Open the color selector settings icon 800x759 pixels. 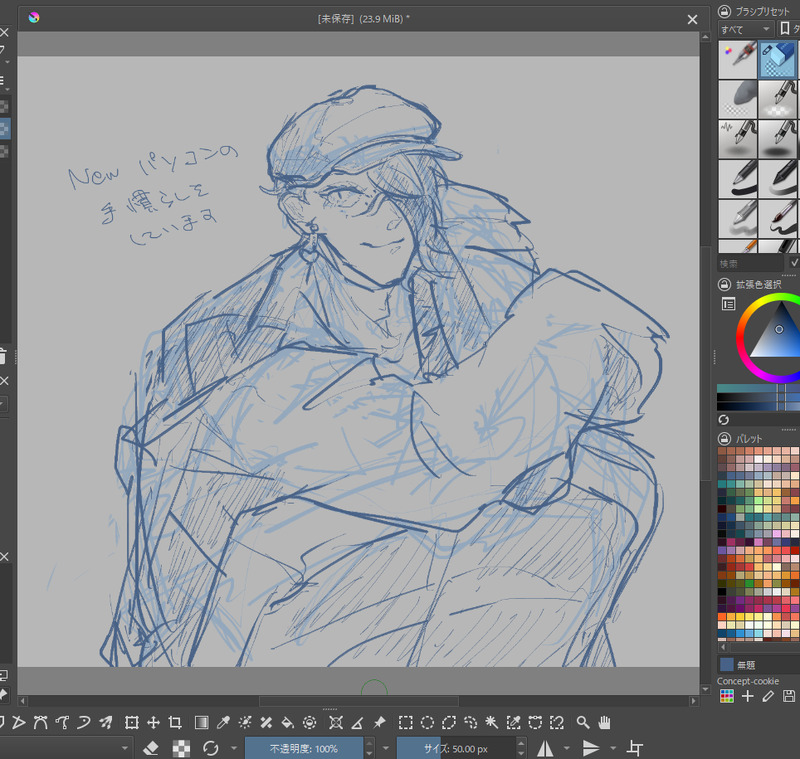tap(729, 304)
